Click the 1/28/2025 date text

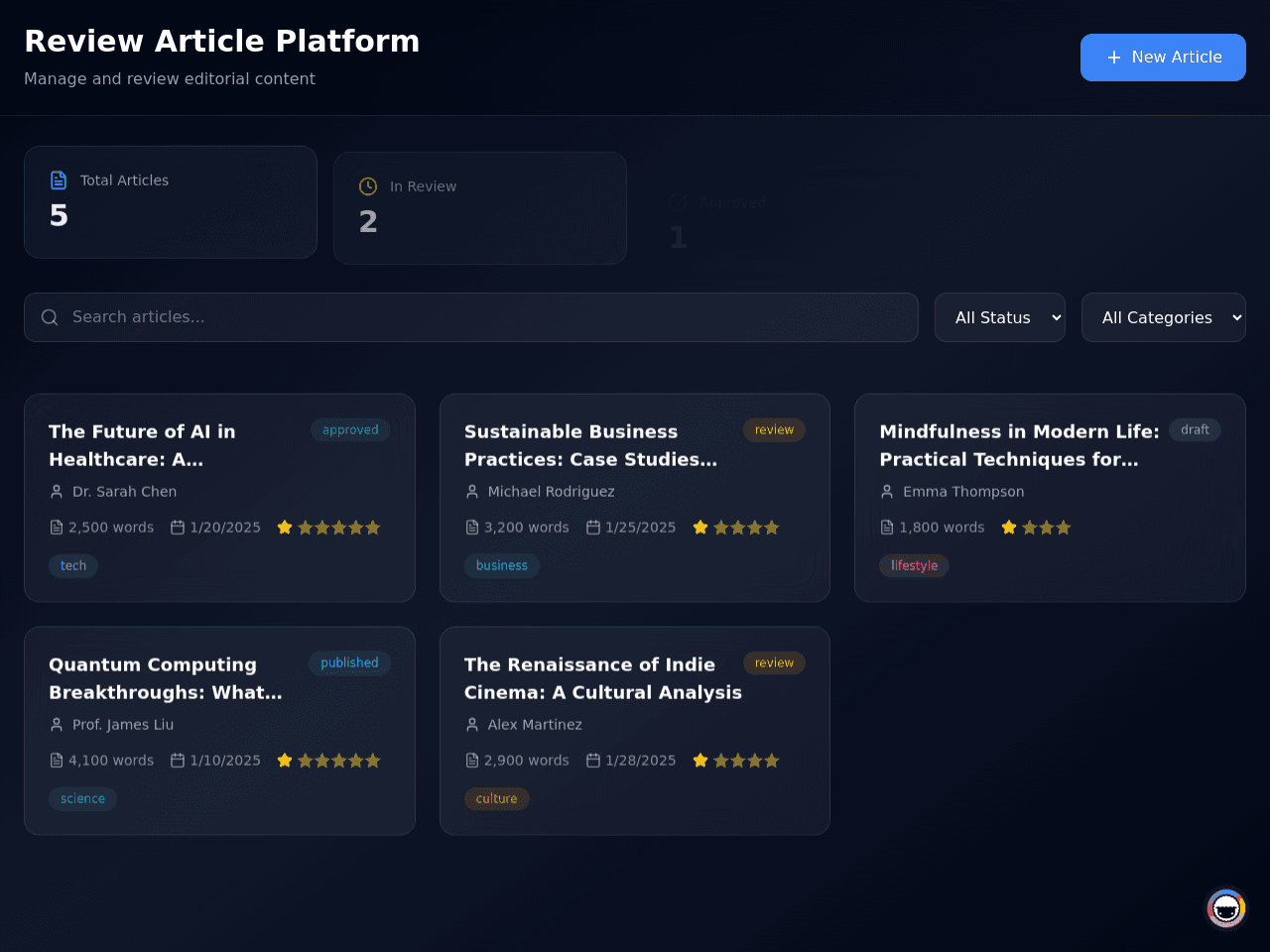pos(641,761)
